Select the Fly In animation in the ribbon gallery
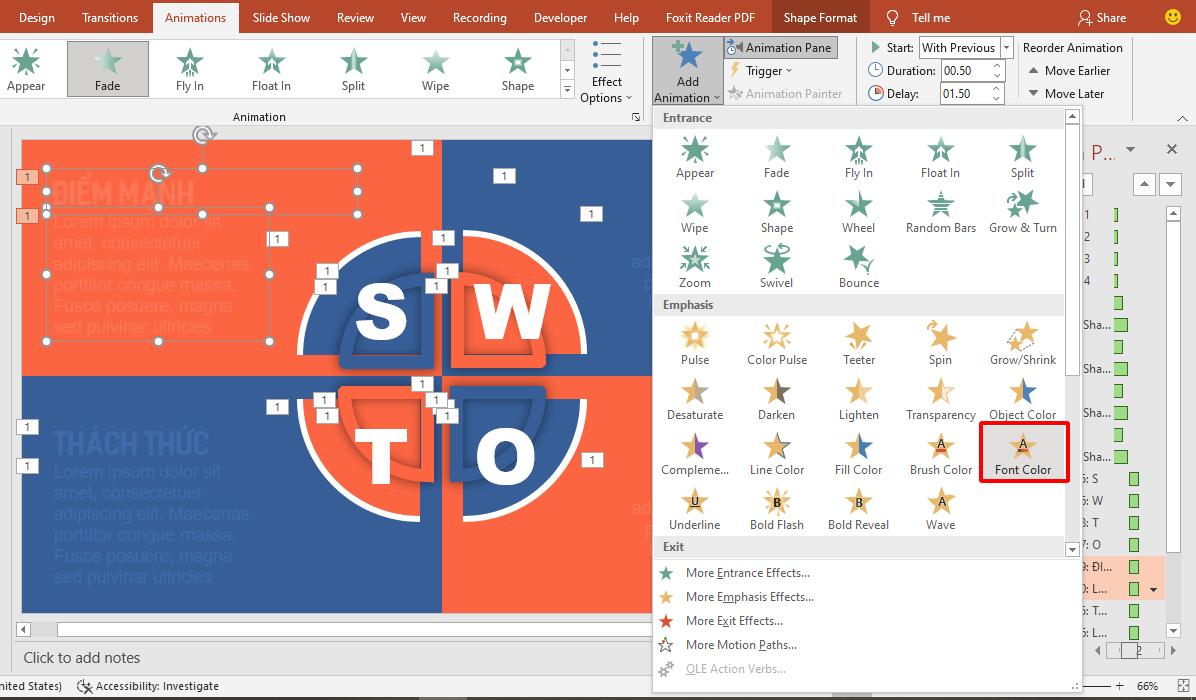This screenshot has width=1196, height=700. 189,68
